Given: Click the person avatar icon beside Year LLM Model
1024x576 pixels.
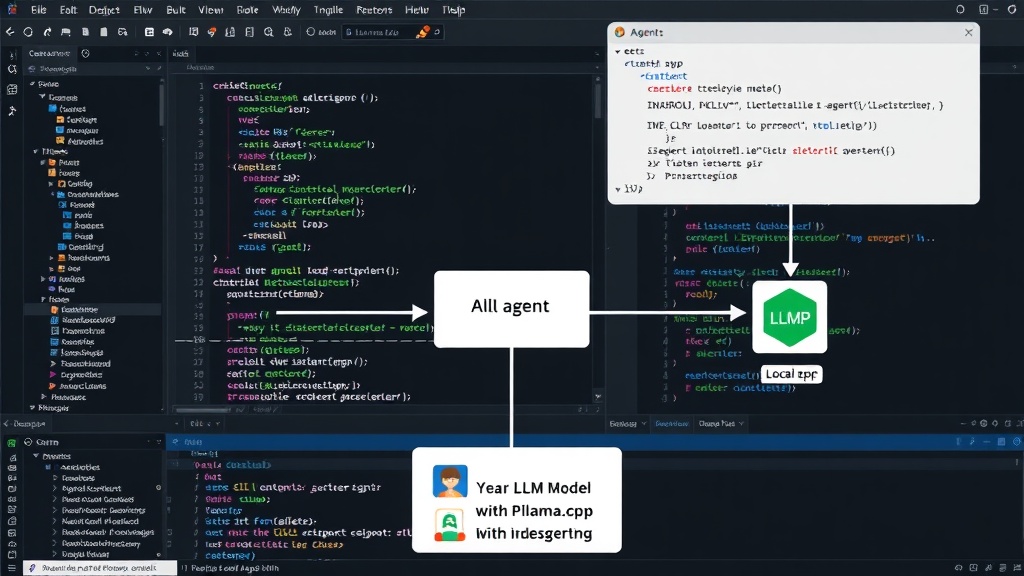Looking at the screenshot, I should pyautogui.click(x=450, y=481).
